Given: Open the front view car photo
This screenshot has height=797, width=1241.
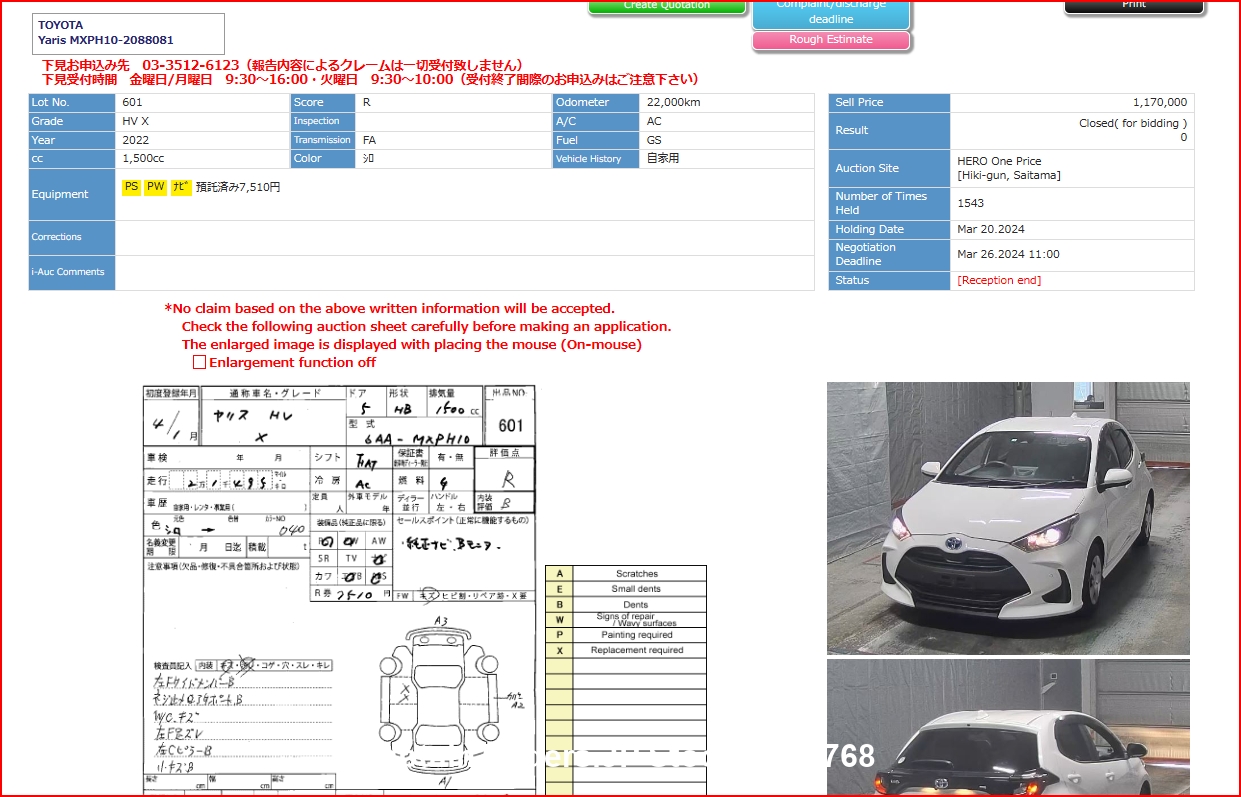Looking at the screenshot, I should coord(1008,518).
